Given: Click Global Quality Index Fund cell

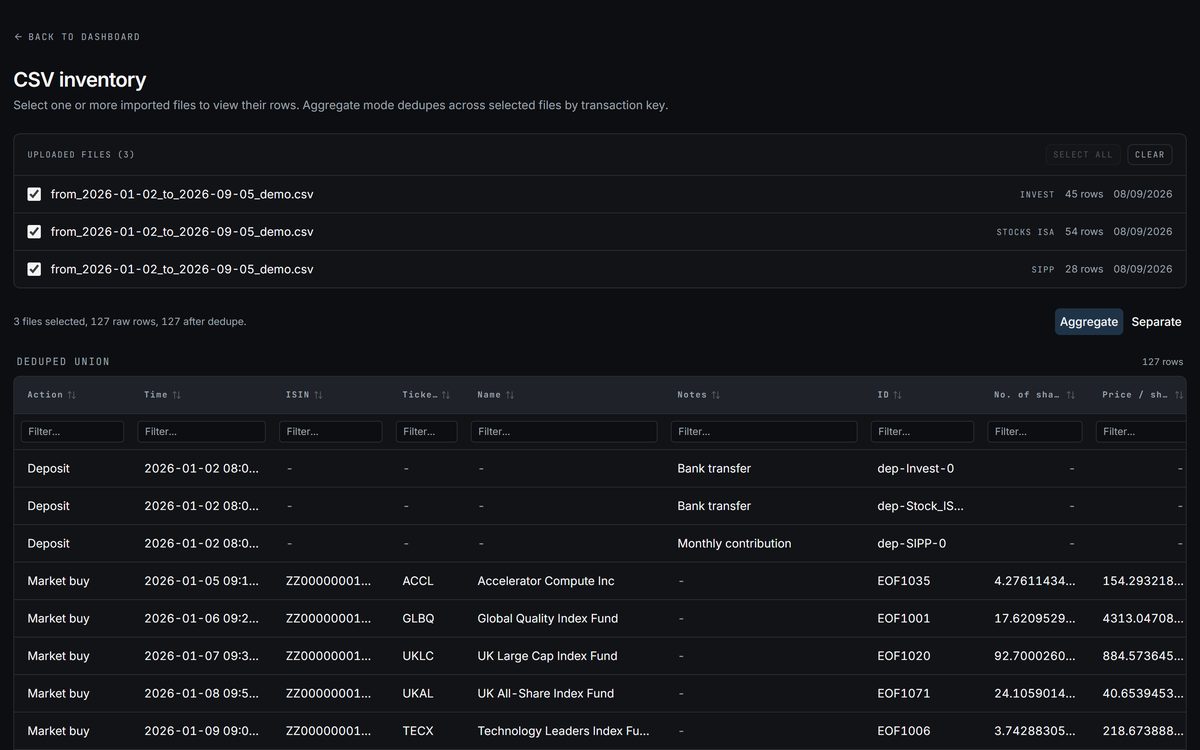Looking at the screenshot, I should point(548,619).
